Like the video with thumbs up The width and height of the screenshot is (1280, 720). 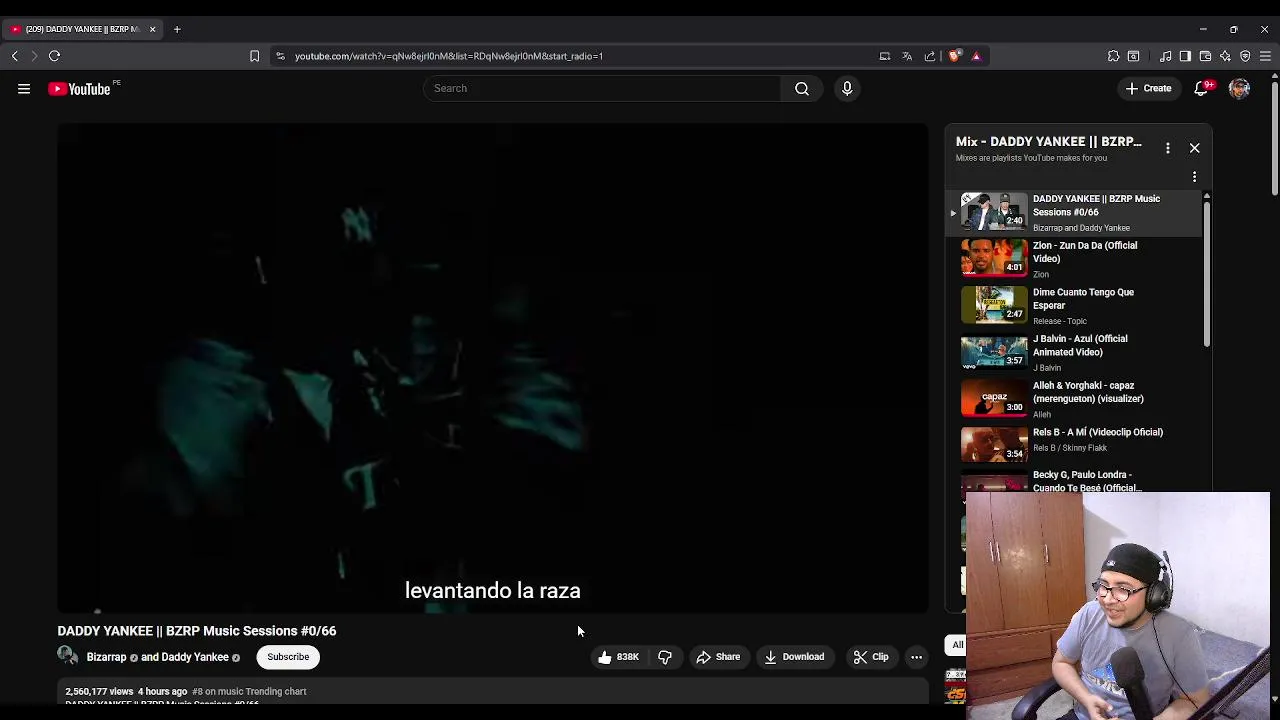(x=618, y=657)
